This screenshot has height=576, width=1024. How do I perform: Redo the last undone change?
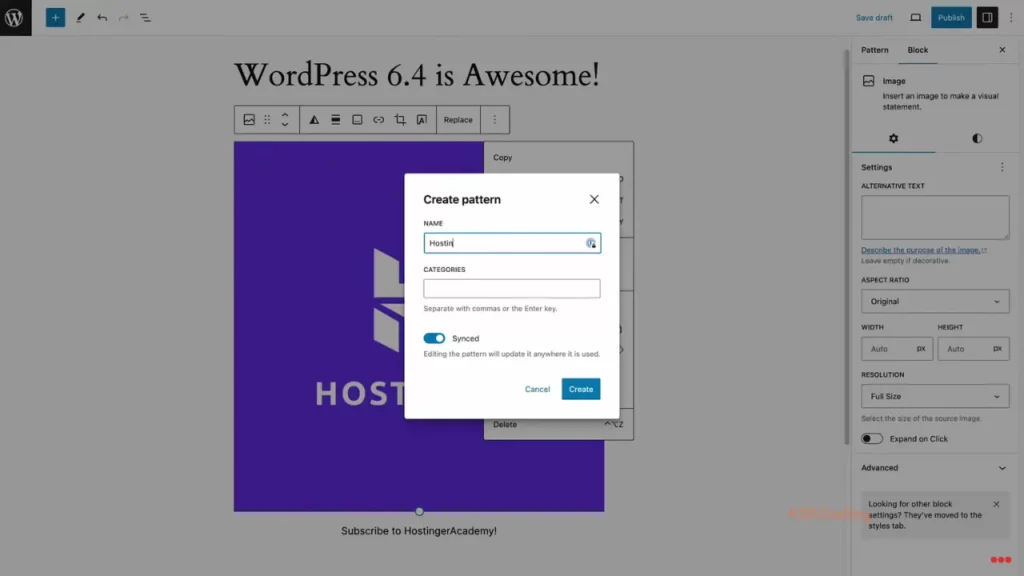coord(123,18)
